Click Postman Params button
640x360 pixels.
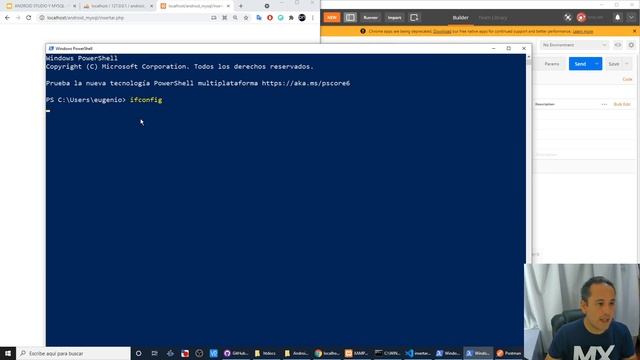point(551,64)
